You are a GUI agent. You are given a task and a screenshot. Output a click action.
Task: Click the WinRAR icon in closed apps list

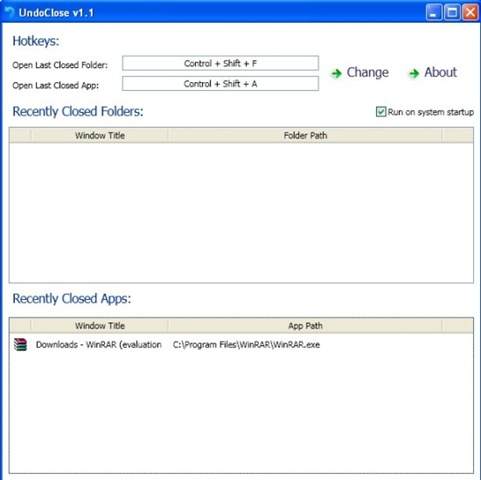point(20,345)
